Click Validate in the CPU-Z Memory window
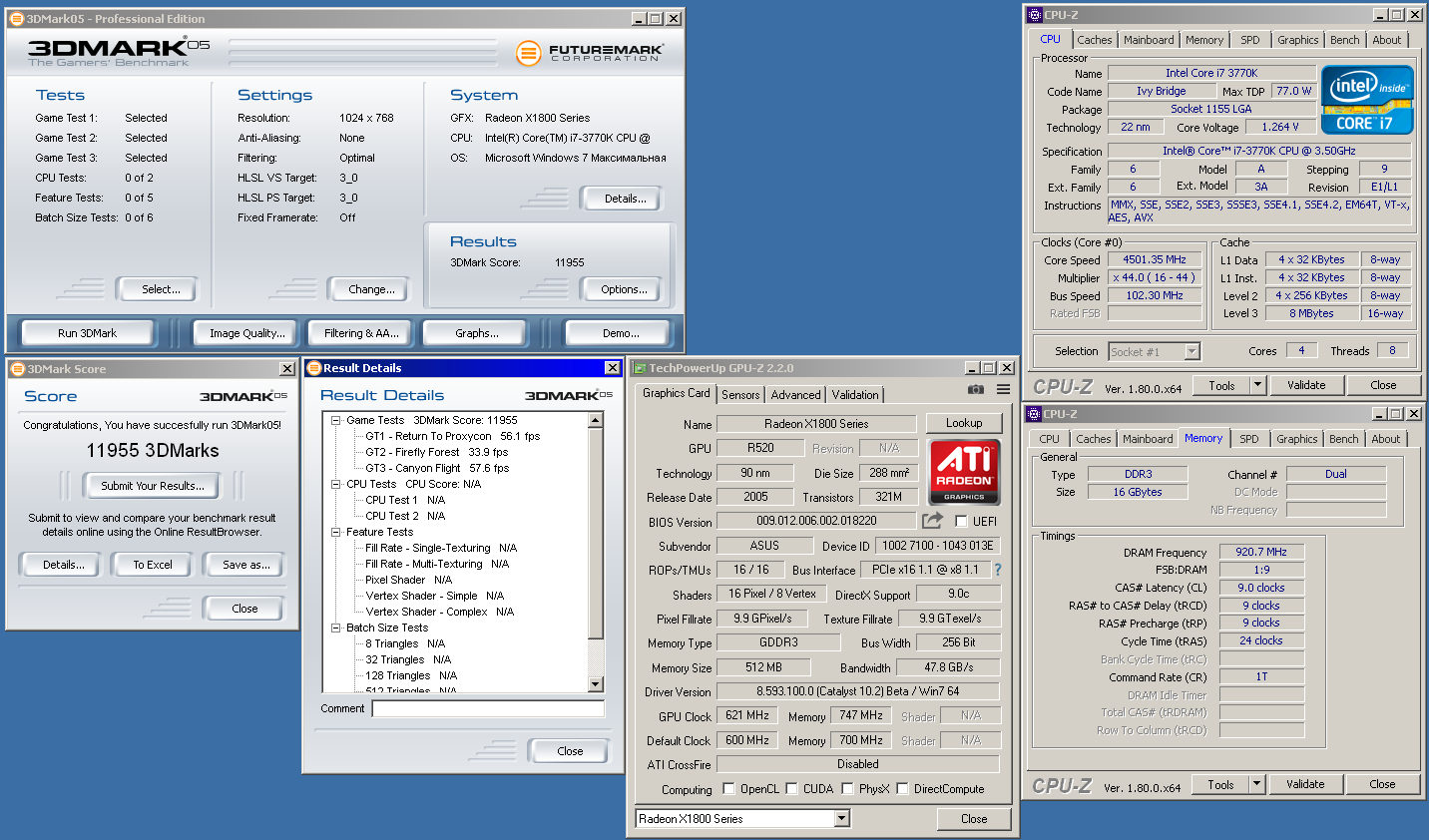This screenshot has height=840, width=1429. (x=1305, y=784)
